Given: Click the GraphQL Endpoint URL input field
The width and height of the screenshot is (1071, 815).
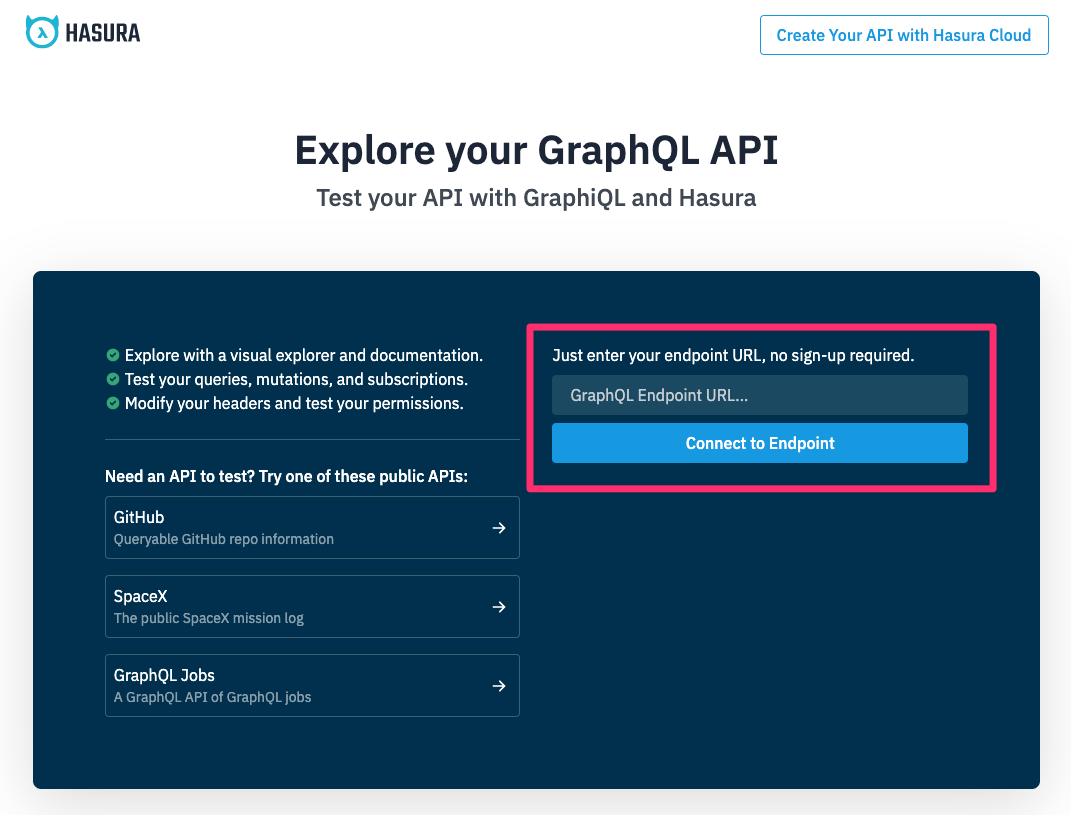Looking at the screenshot, I should coord(759,395).
